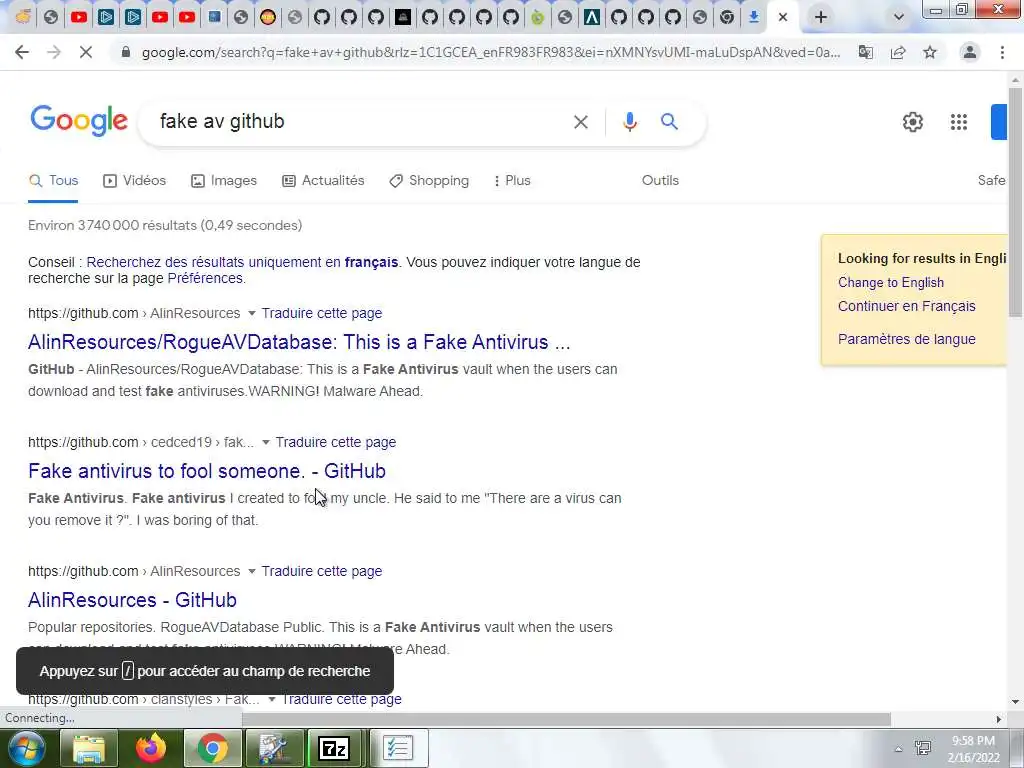This screenshot has width=1024, height=768.
Task: Start voice search with microphone icon
Action: pyautogui.click(x=630, y=121)
